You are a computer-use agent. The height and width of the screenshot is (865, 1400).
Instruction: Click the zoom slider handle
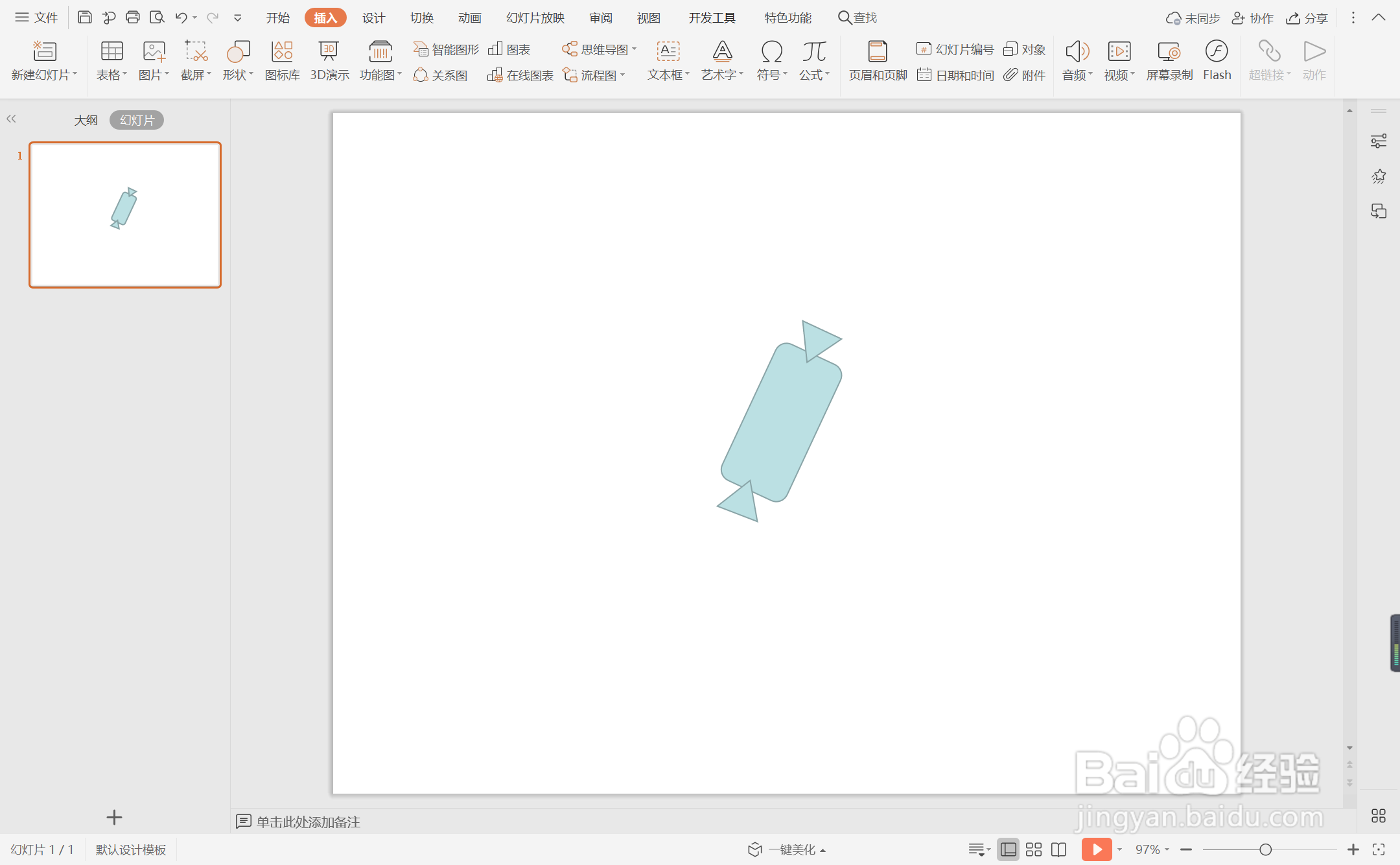tap(1265, 849)
